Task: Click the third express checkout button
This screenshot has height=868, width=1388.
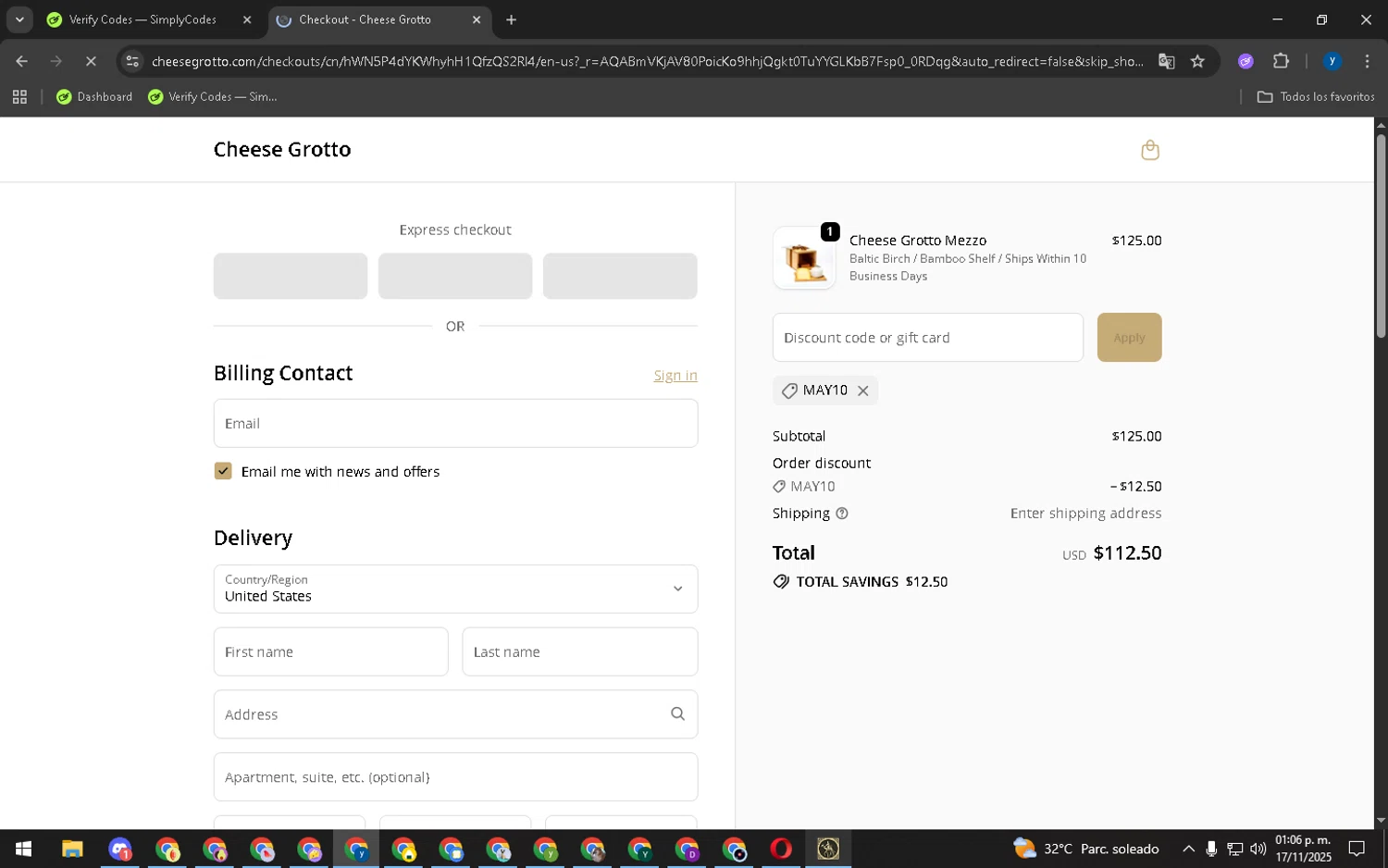Action: [x=620, y=276]
